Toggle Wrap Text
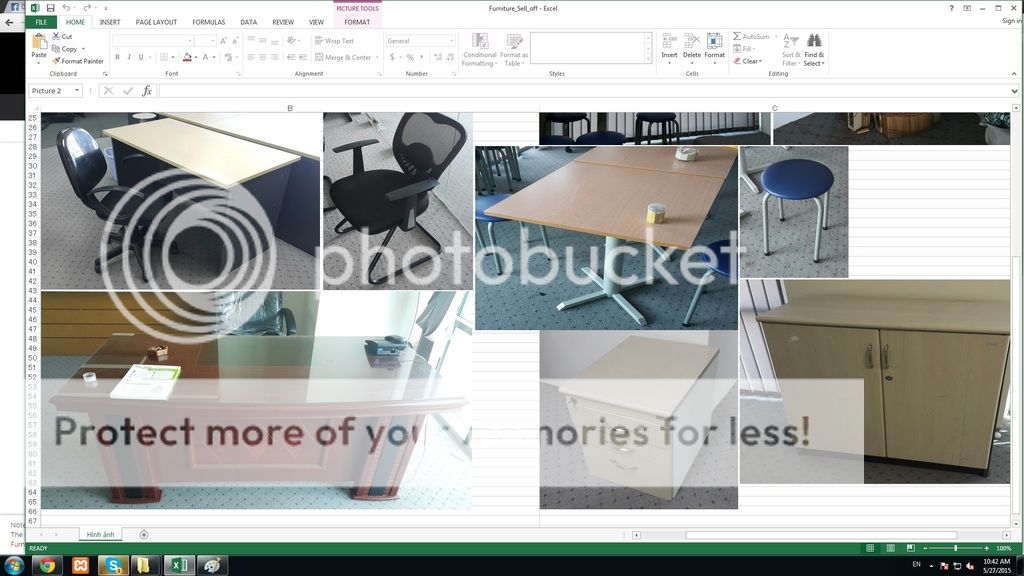 (334, 40)
